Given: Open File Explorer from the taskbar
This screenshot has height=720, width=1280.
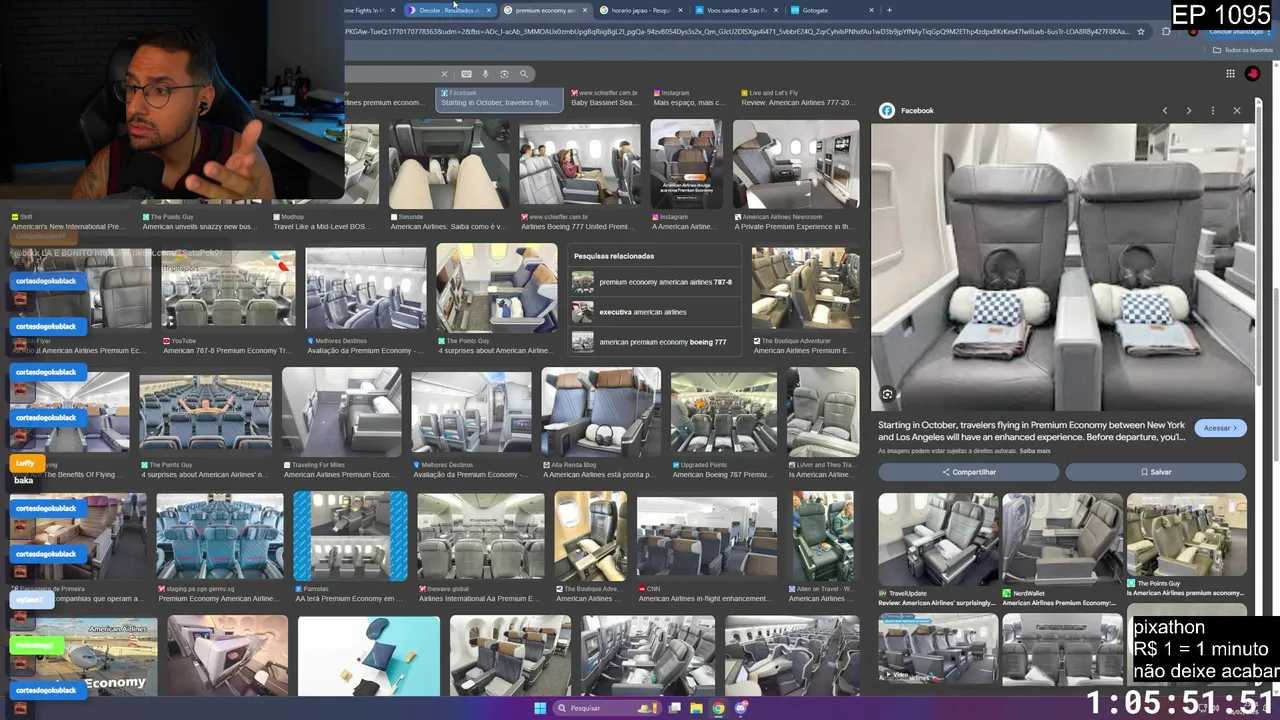Looking at the screenshot, I should point(696,708).
